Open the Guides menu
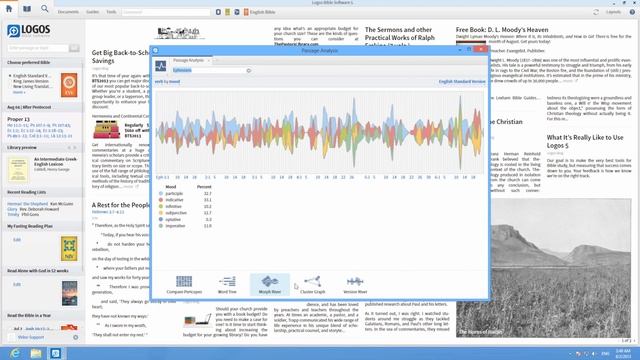The height and width of the screenshot is (360, 640). click(93, 12)
